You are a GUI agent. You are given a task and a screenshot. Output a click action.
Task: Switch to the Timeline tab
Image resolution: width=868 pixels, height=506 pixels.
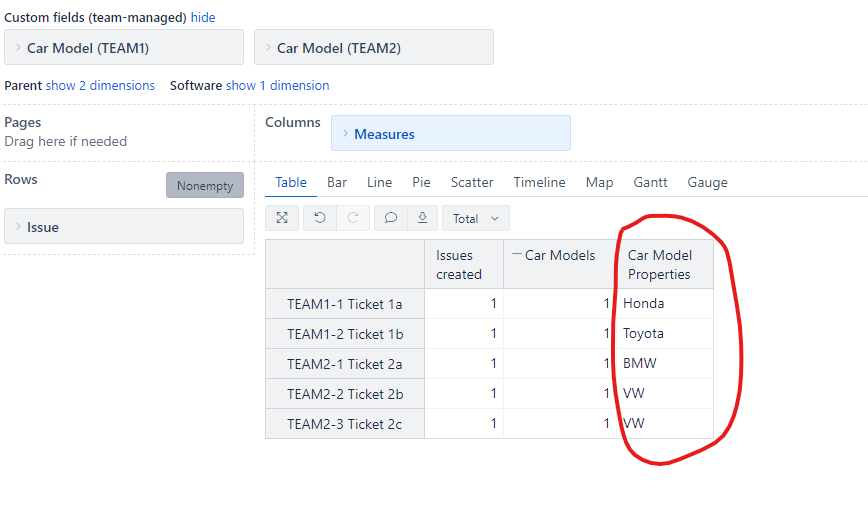539,182
